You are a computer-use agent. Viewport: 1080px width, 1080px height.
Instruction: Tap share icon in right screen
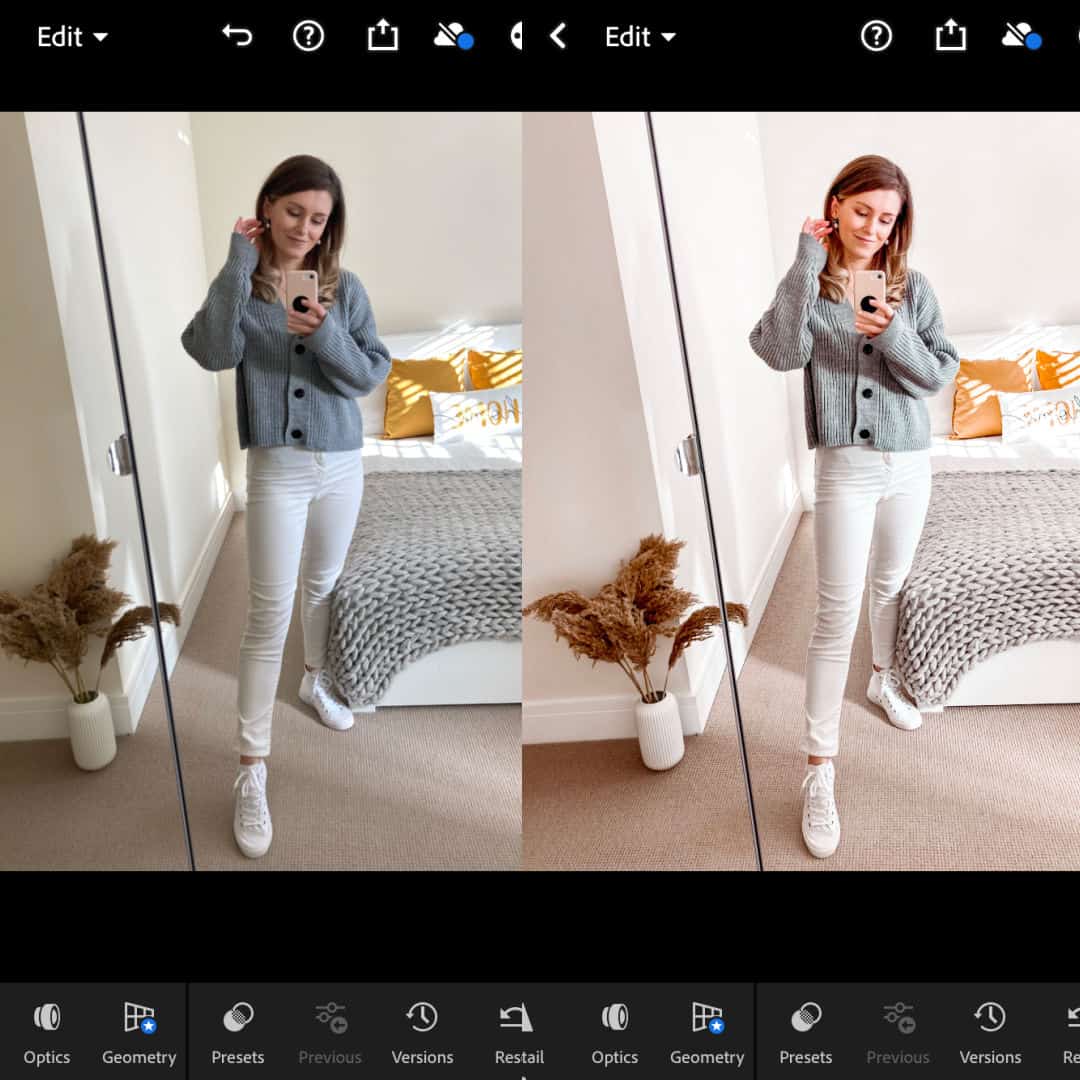[x=951, y=34]
